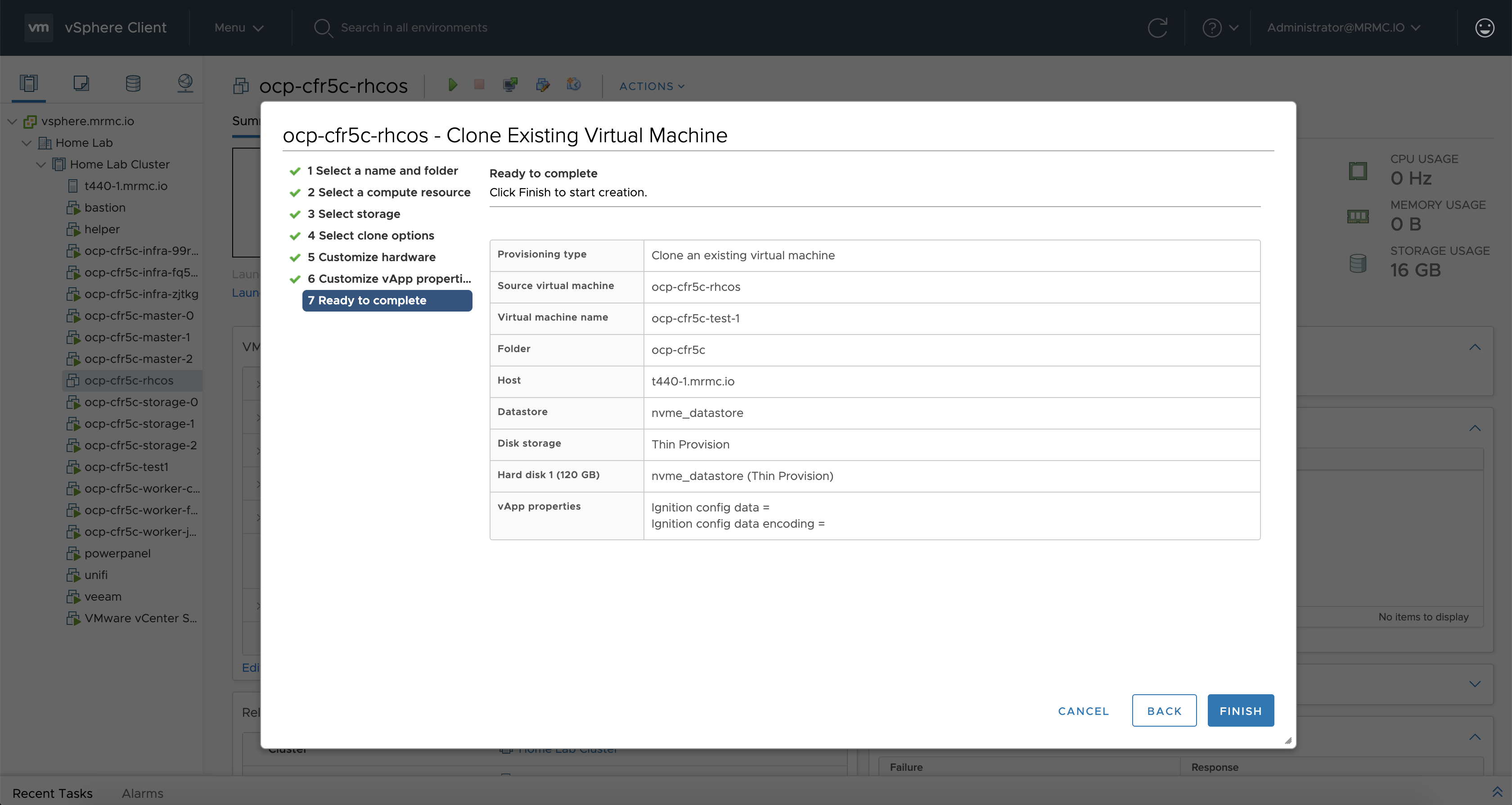Open the Networking inventory view icon
The image size is (1512, 805).
pyautogui.click(x=185, y=83)
